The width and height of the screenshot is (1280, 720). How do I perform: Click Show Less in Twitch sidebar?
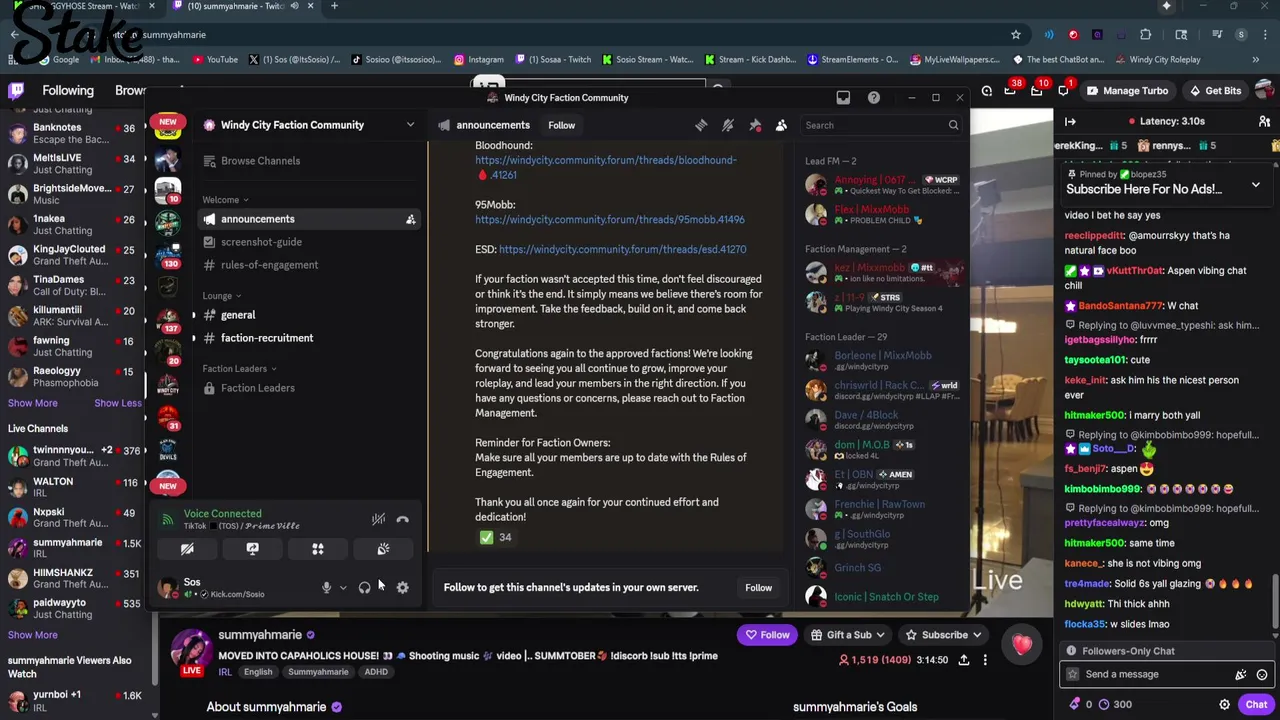click(118, 403)
